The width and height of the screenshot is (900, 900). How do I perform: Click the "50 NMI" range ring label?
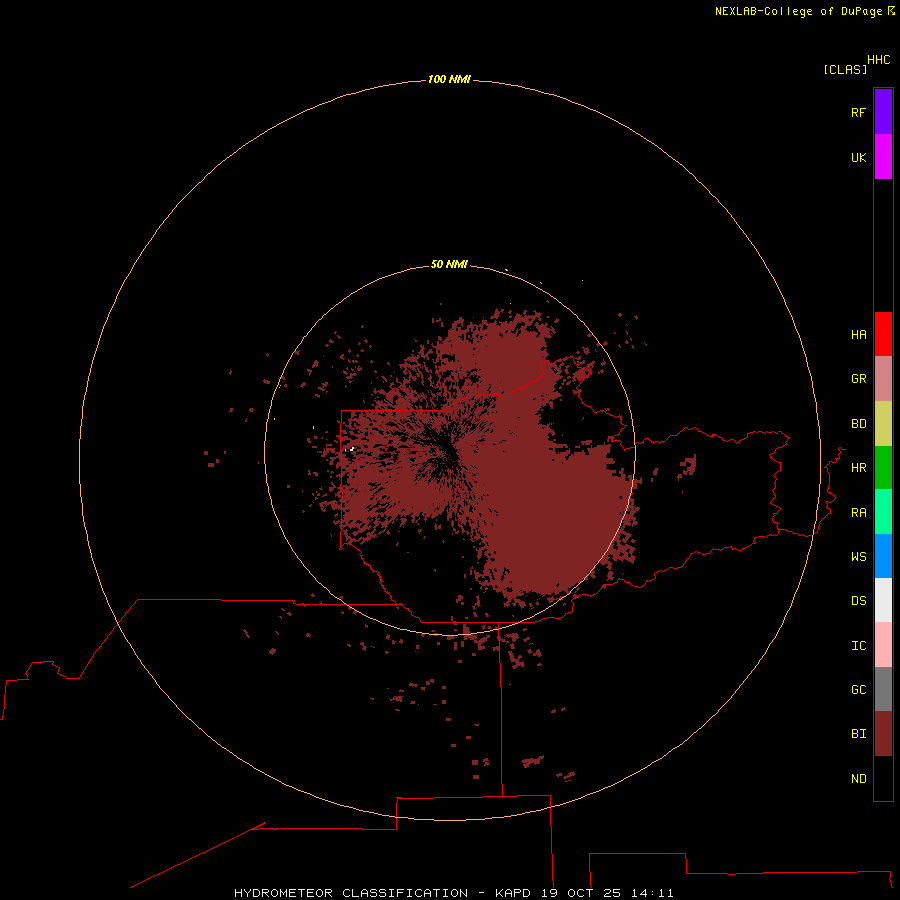pos(449,264)
